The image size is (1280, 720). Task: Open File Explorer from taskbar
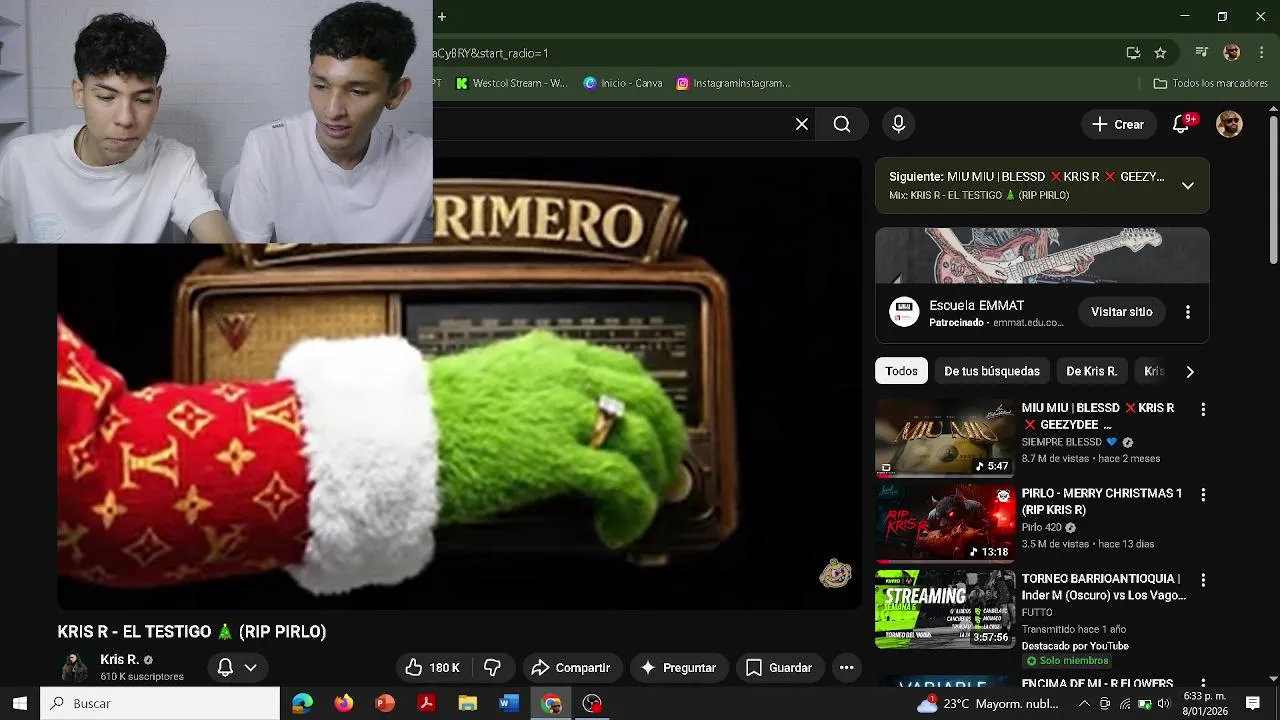pyautogui.click(x=467, y=703)
